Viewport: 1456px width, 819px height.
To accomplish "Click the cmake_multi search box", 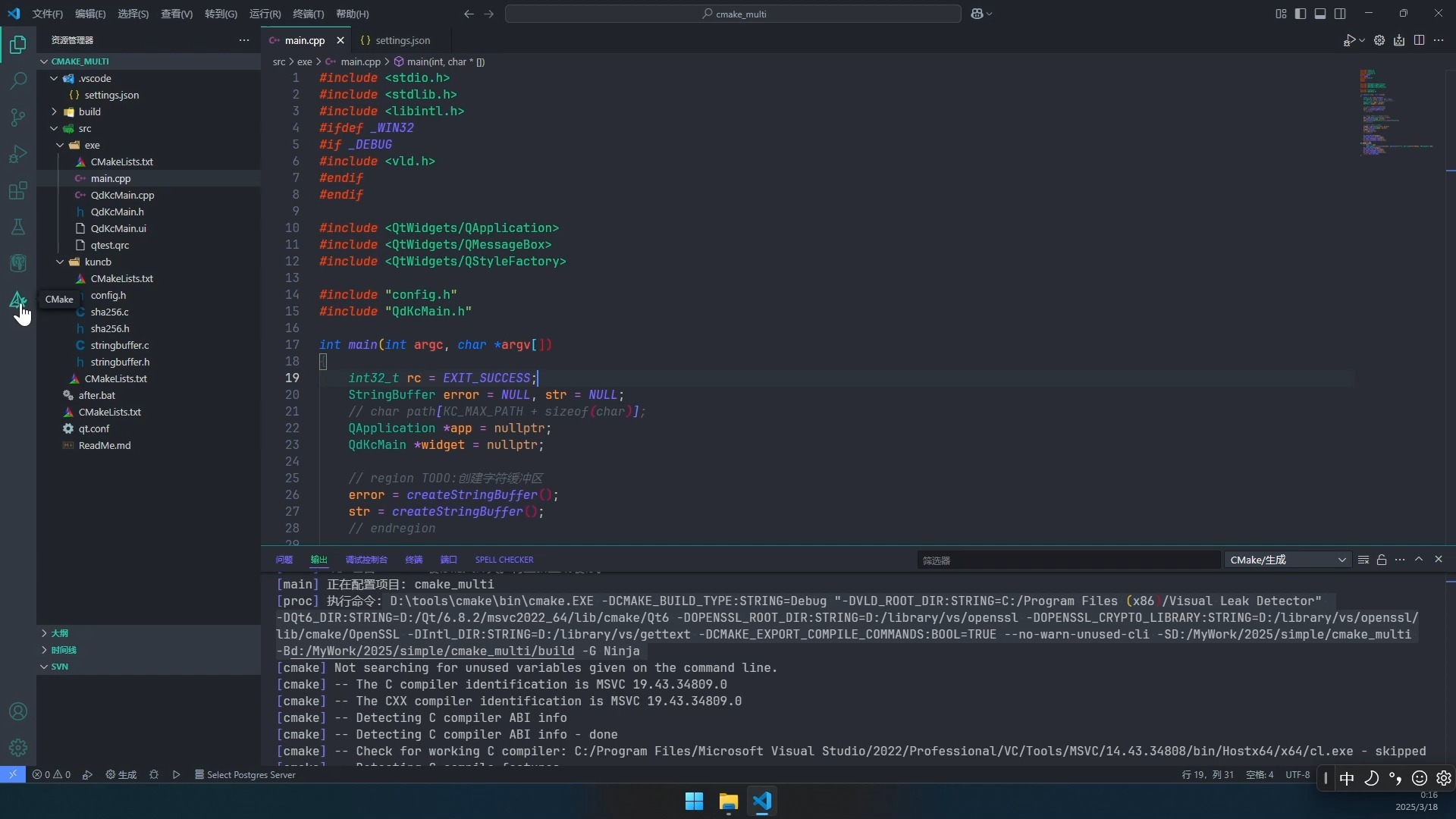I will (x=732, y=14).
